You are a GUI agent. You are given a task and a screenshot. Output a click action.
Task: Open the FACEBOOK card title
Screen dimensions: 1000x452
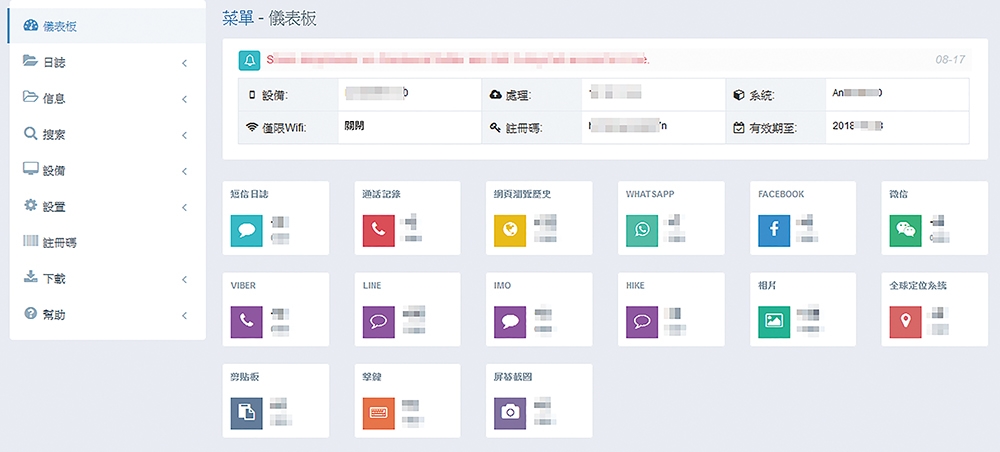point(781,194)
